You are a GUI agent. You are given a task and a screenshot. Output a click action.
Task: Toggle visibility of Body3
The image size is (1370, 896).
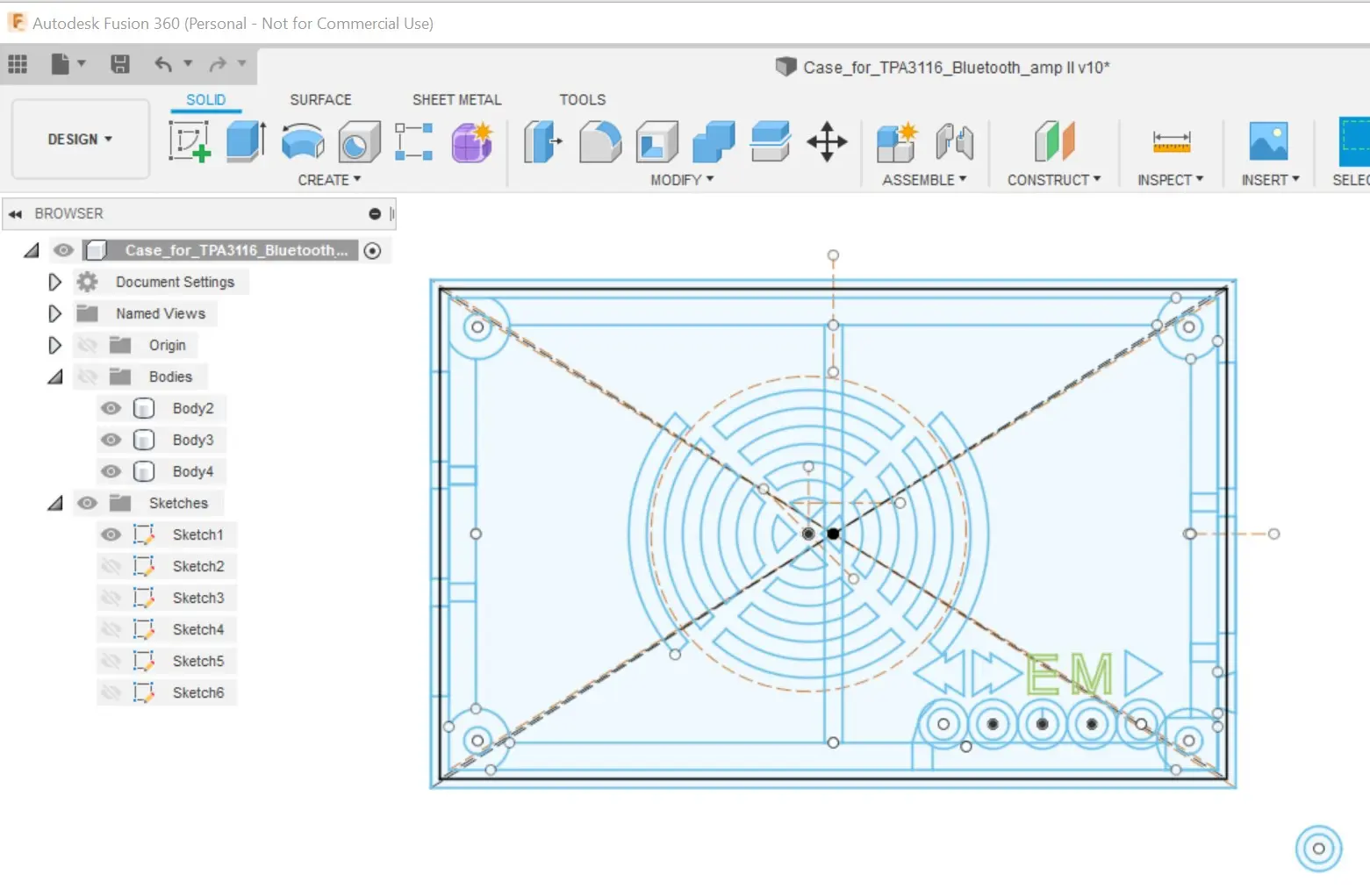[111, 440]
